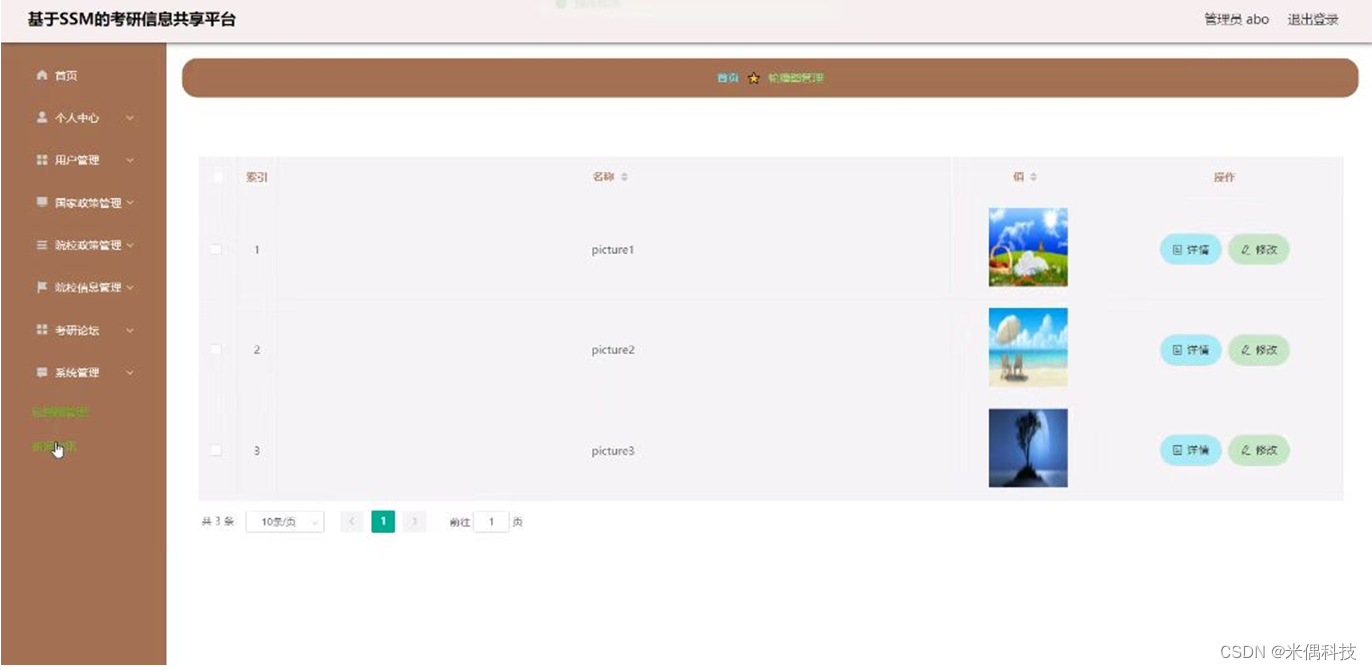The width and height of the screenshot is (1372, 670).
Task: Click the platform title 基于SSM的考研信息共享平台
Action: click(132, 19)
